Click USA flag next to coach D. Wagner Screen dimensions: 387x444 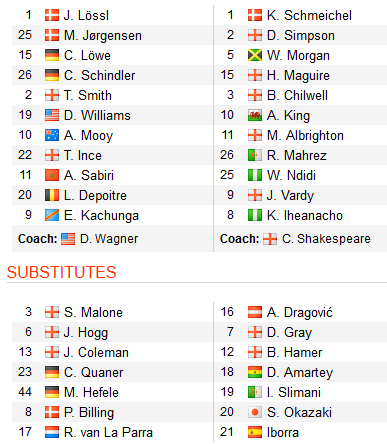pos(68,239)
